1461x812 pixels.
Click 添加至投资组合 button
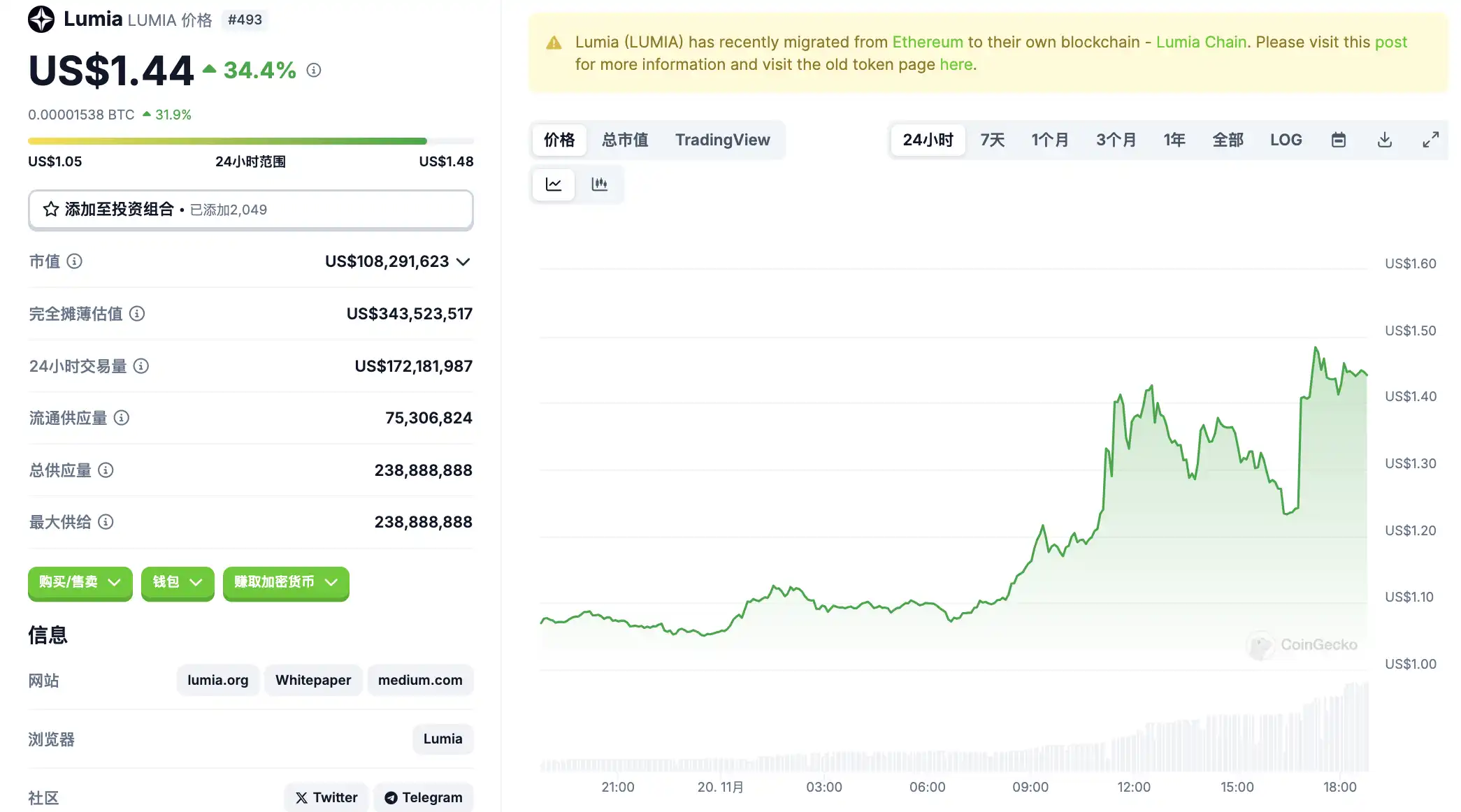coord(251,210)
